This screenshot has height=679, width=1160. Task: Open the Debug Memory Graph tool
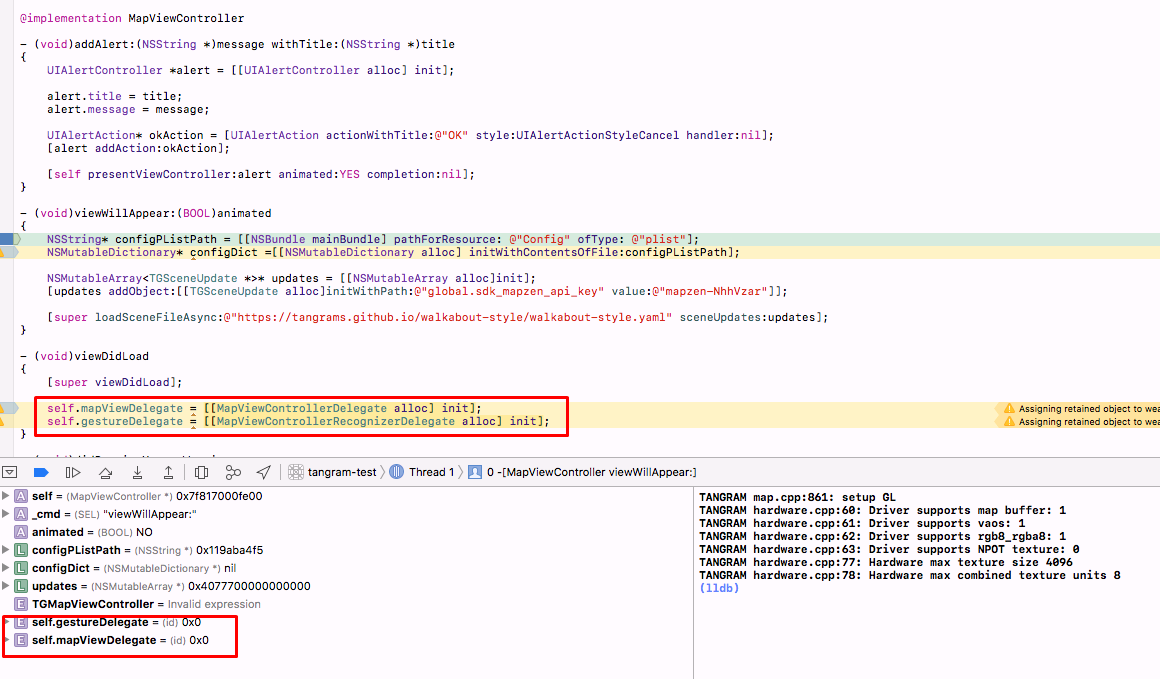point(232,471)
